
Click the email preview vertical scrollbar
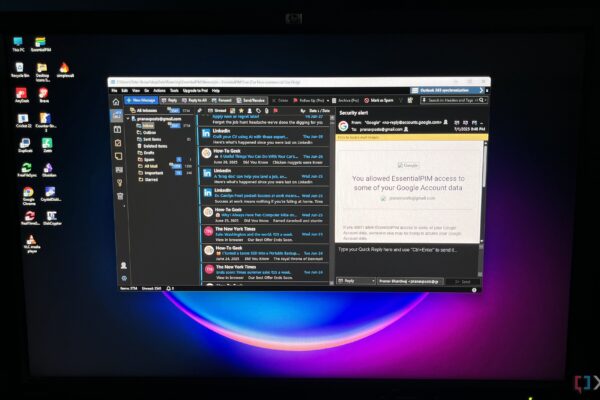pyautogui.click(x=485, y=191)
